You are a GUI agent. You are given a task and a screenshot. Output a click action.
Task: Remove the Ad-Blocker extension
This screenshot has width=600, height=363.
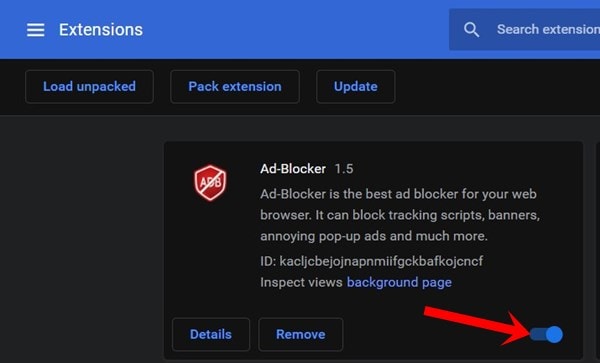click(x=301, y=334)
